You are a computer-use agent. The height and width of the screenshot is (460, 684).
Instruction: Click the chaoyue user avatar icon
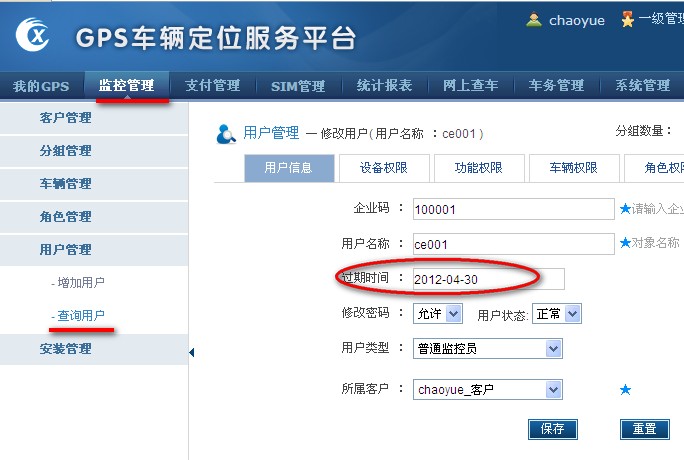click(x=535, y=20)
